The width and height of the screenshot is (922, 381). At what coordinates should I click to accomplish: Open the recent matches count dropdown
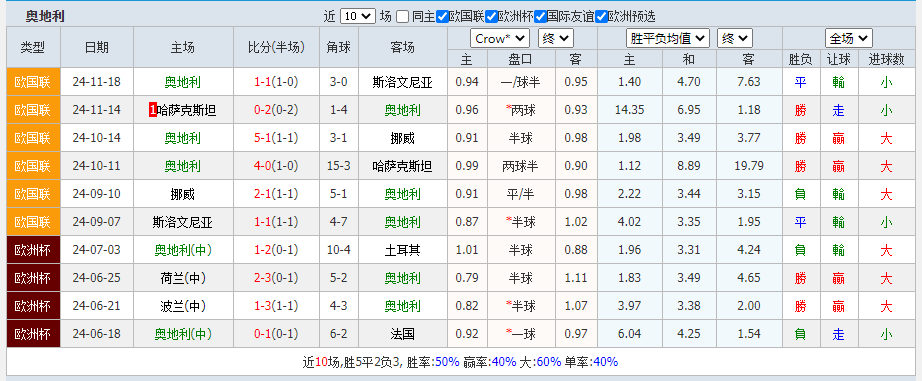pos(358,16)
